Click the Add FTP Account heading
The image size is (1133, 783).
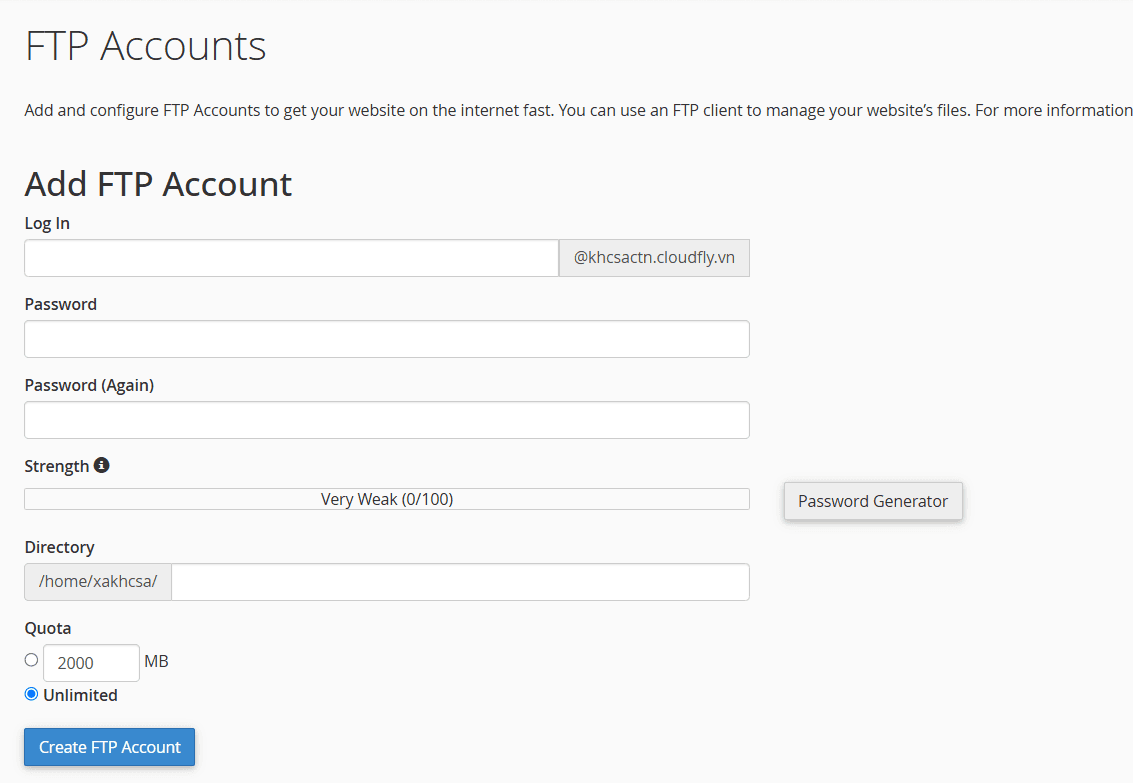[158, 184]
